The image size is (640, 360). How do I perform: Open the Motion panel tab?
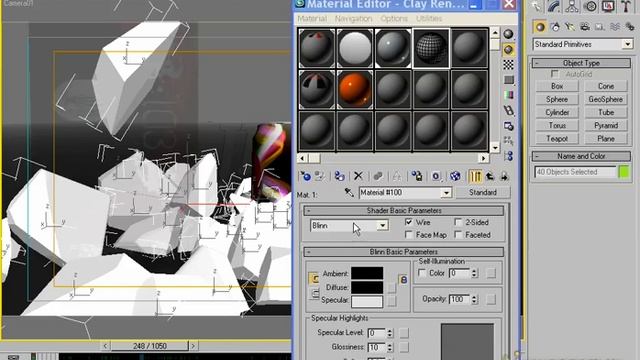[590, 6]
